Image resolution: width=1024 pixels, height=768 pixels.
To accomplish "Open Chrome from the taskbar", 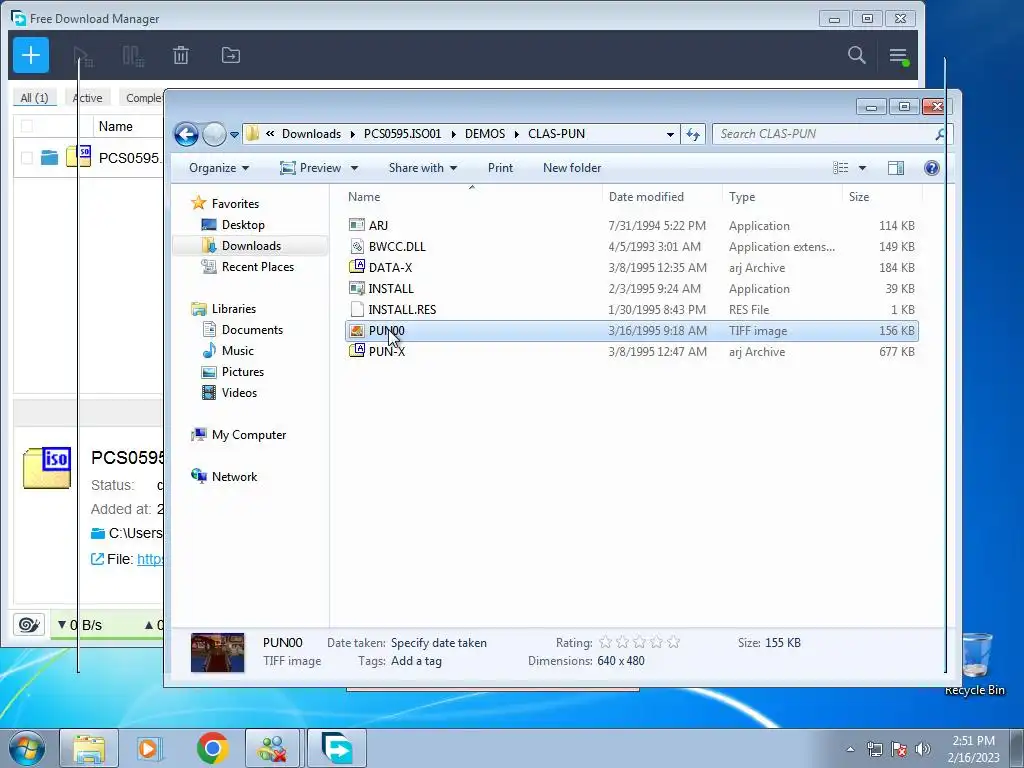I will click(x=212, y=748).
